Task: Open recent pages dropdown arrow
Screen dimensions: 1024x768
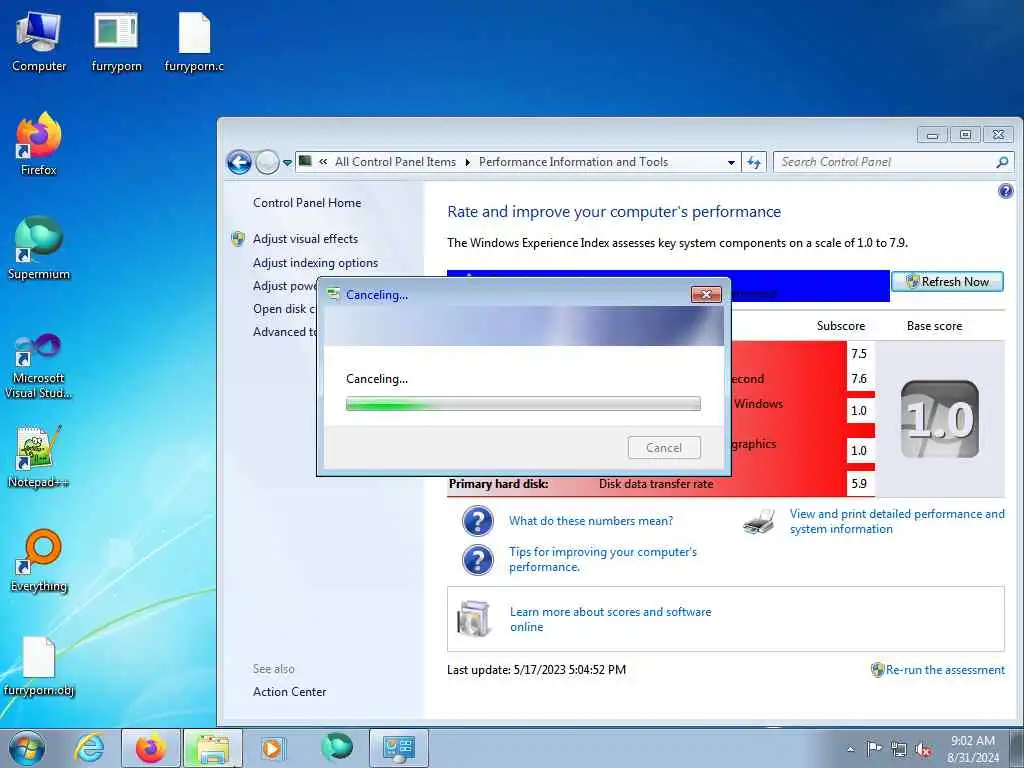Action: click(287, 163)
